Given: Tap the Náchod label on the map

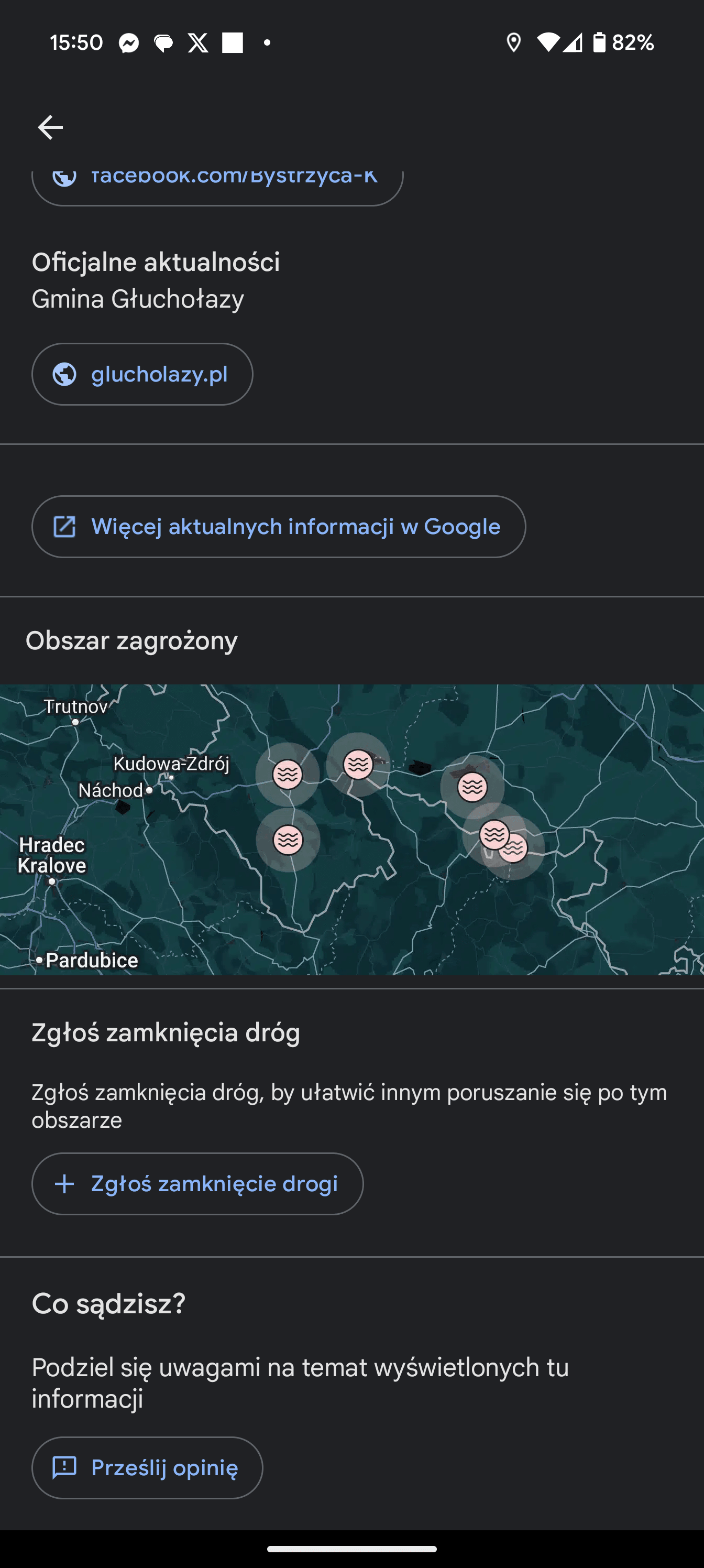Looking at the screenshot, I should pyautogui.click(x=111, y=791).
